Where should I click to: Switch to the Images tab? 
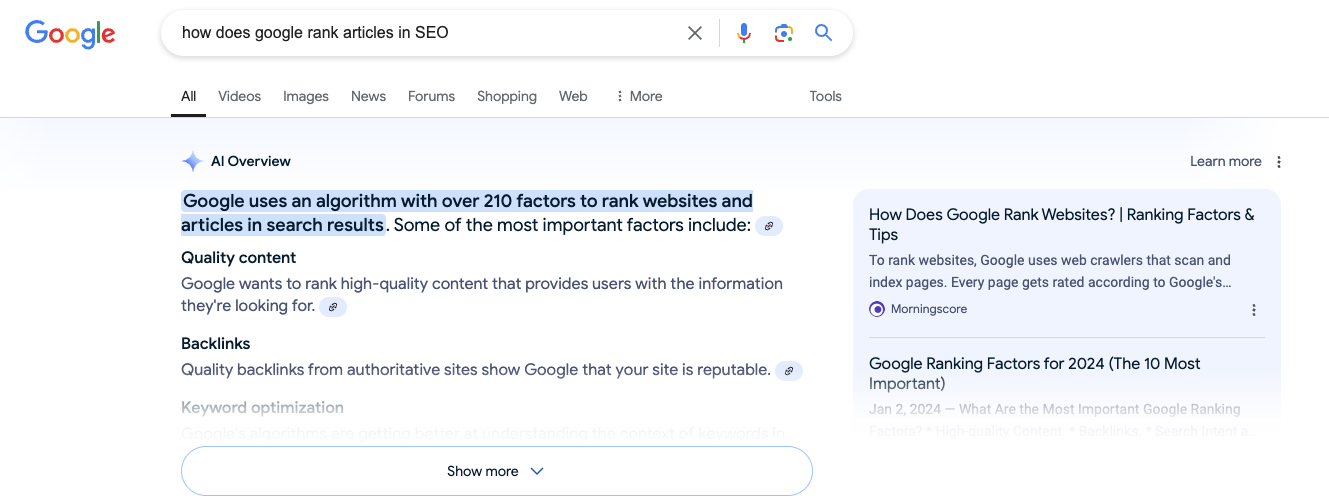click(x=306, y=96)
